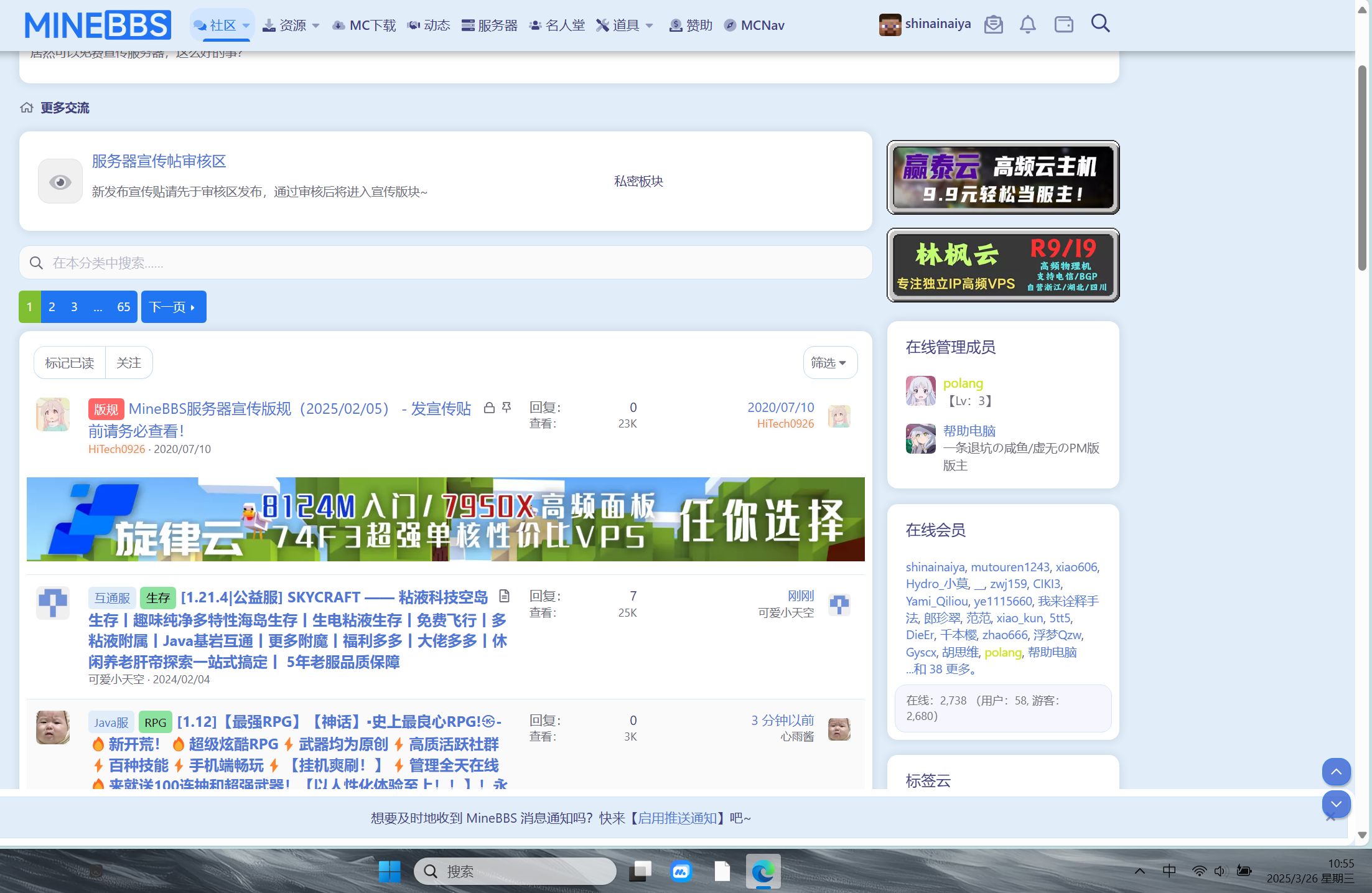This screenshot has height=893, width=1372.
Task: Click ...和 38 更多 online members link
Action: [943, 669]
